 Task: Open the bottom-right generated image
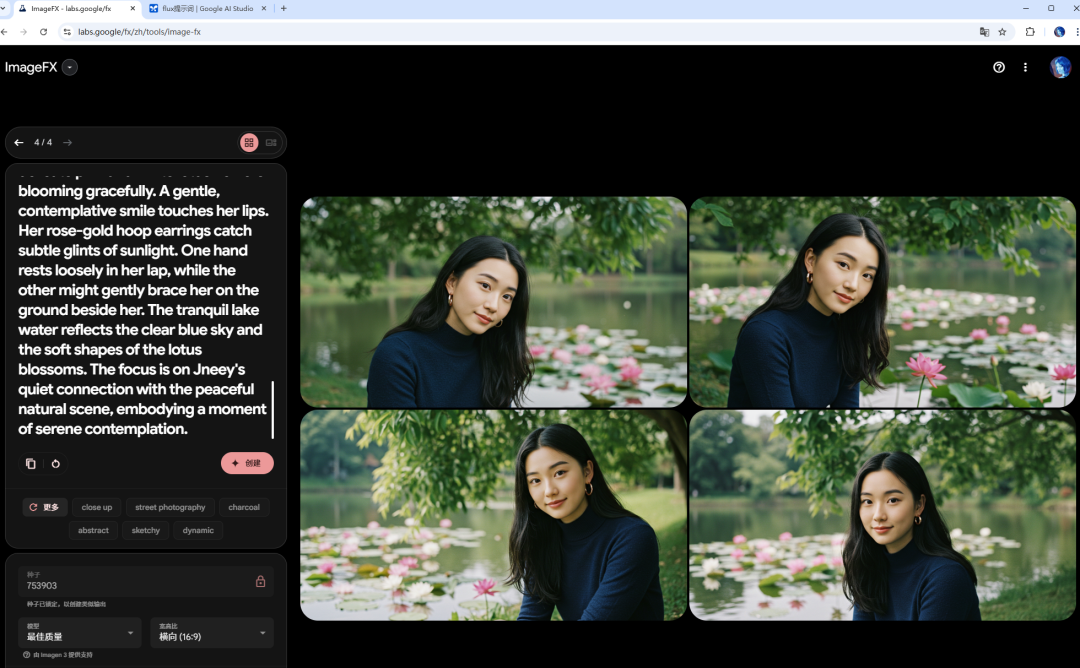882,515
